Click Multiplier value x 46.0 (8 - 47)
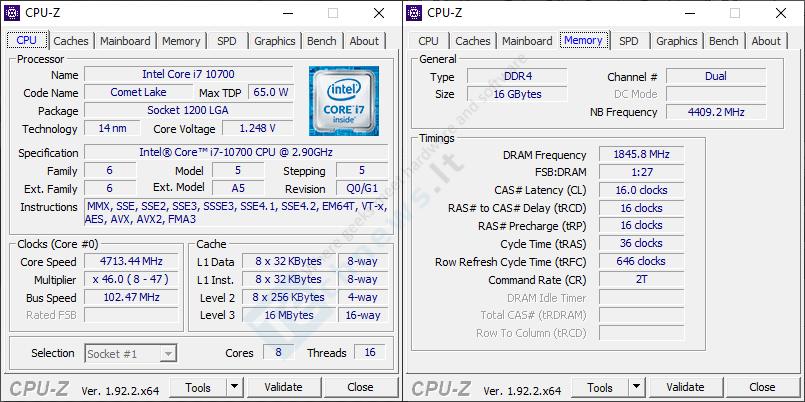This screenshot has height=402, width=805. 131,279
